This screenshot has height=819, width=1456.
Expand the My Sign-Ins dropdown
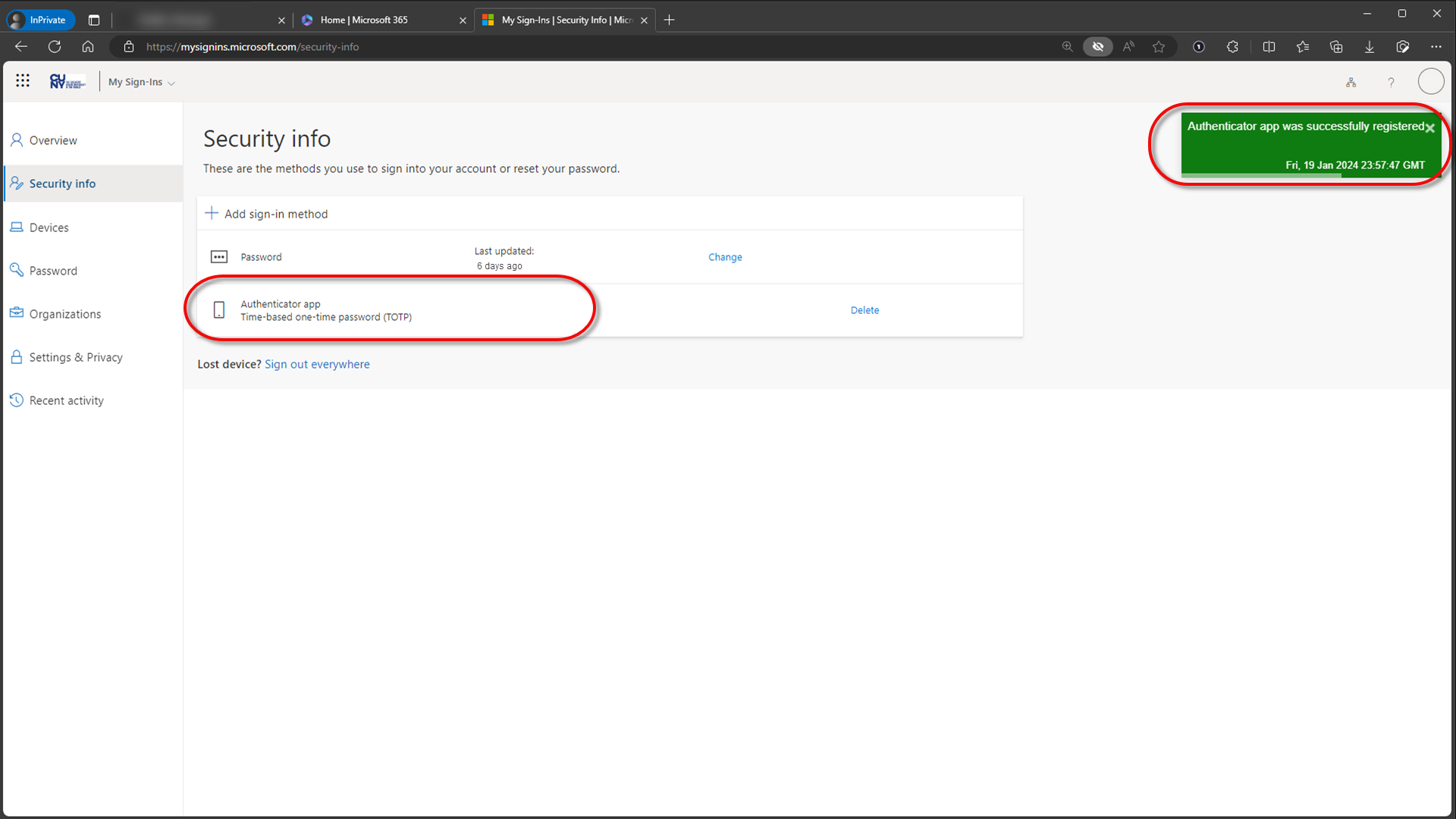click(142, 82)
